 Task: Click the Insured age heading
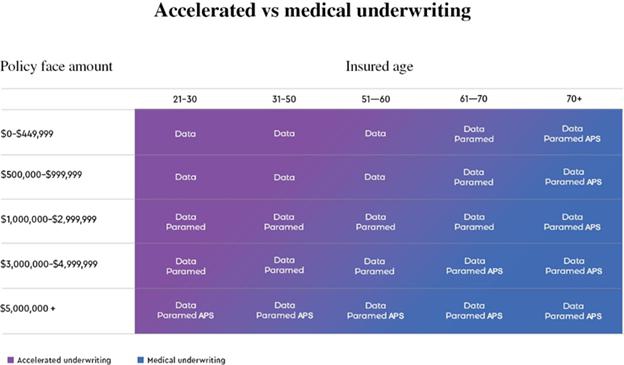tap(379, 66)
